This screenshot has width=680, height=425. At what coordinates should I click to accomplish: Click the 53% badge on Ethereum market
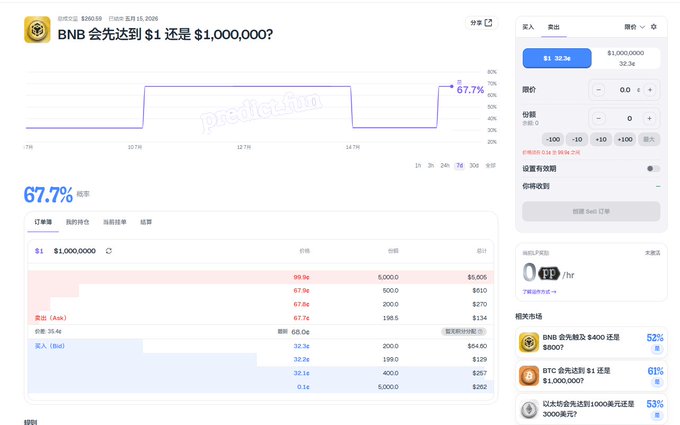pos(655,404)
